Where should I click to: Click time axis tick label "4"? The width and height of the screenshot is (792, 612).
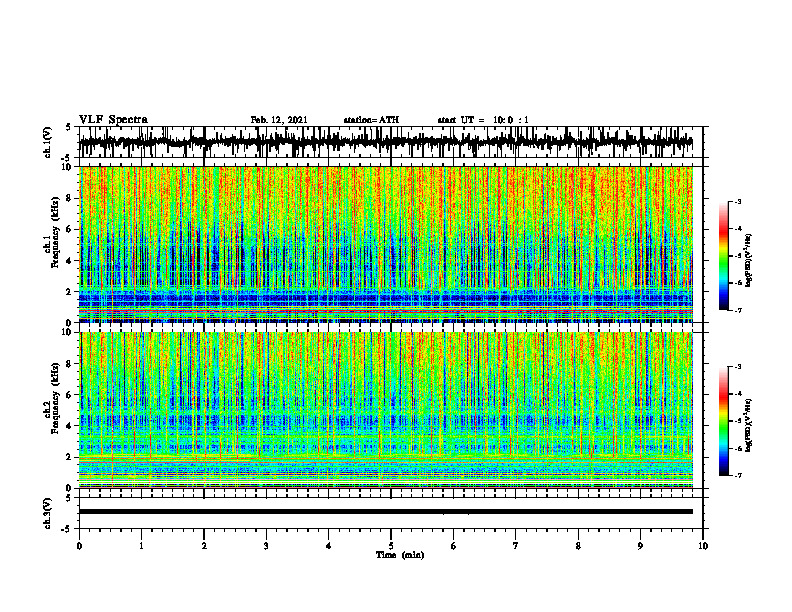pos(329,546)
